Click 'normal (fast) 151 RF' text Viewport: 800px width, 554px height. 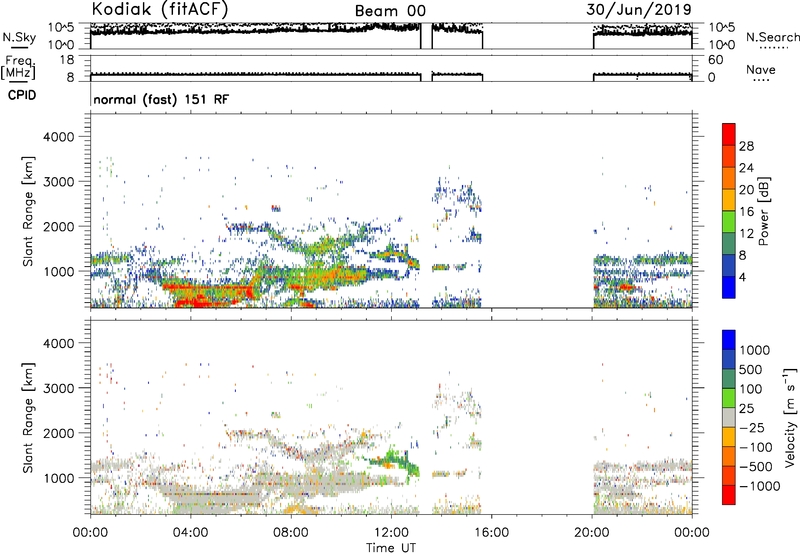(161, 99)
